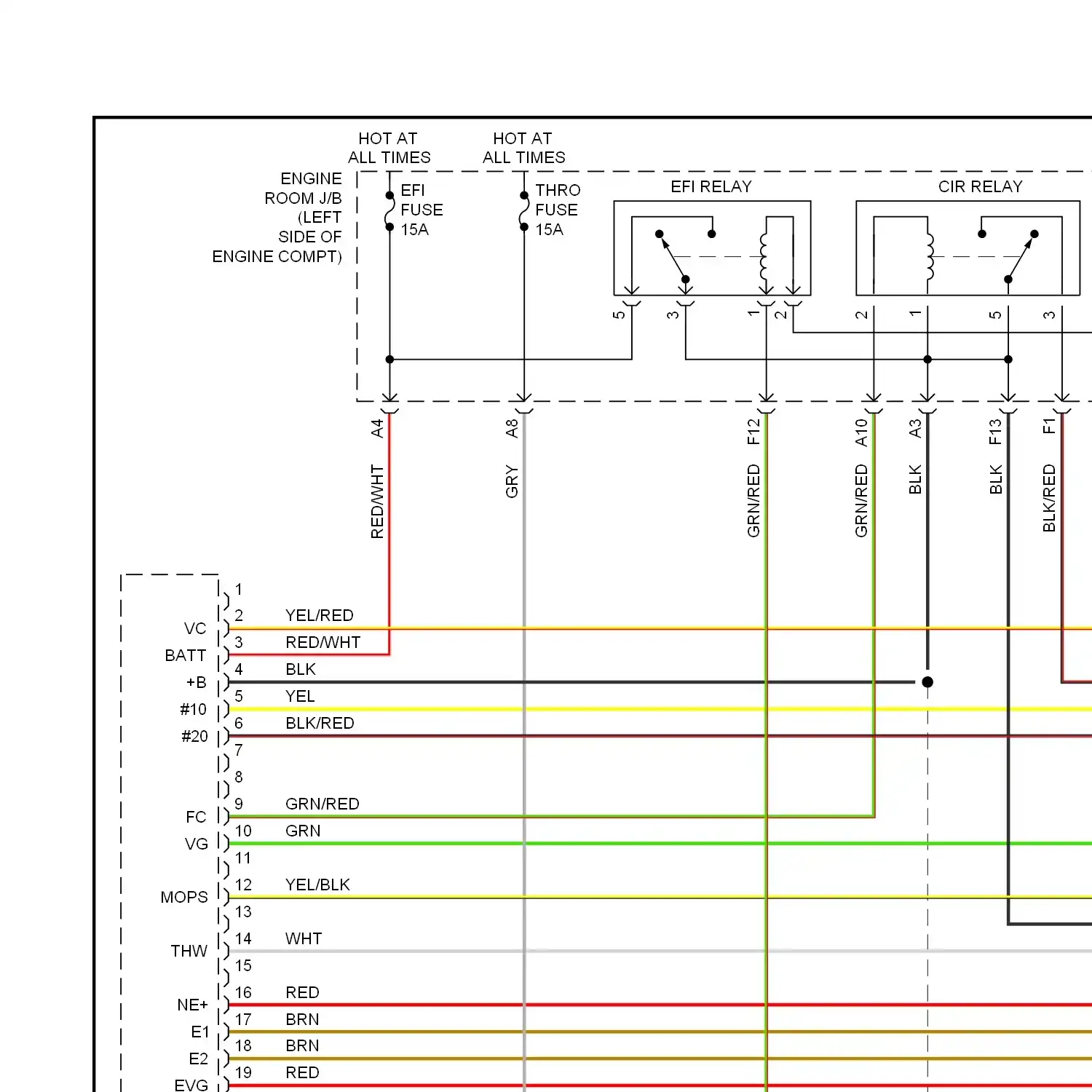
Task: Click the EVG terminal label
Action: (x=191, y=1085)
